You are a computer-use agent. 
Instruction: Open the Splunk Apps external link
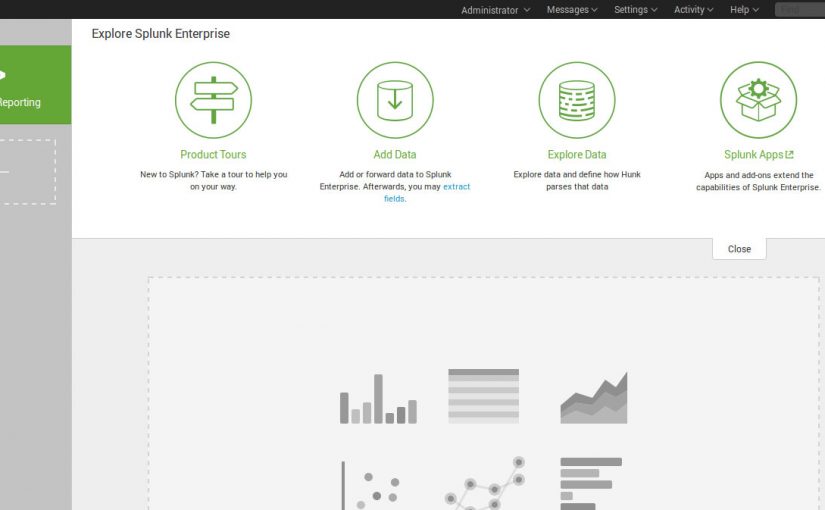coord(758,154)
